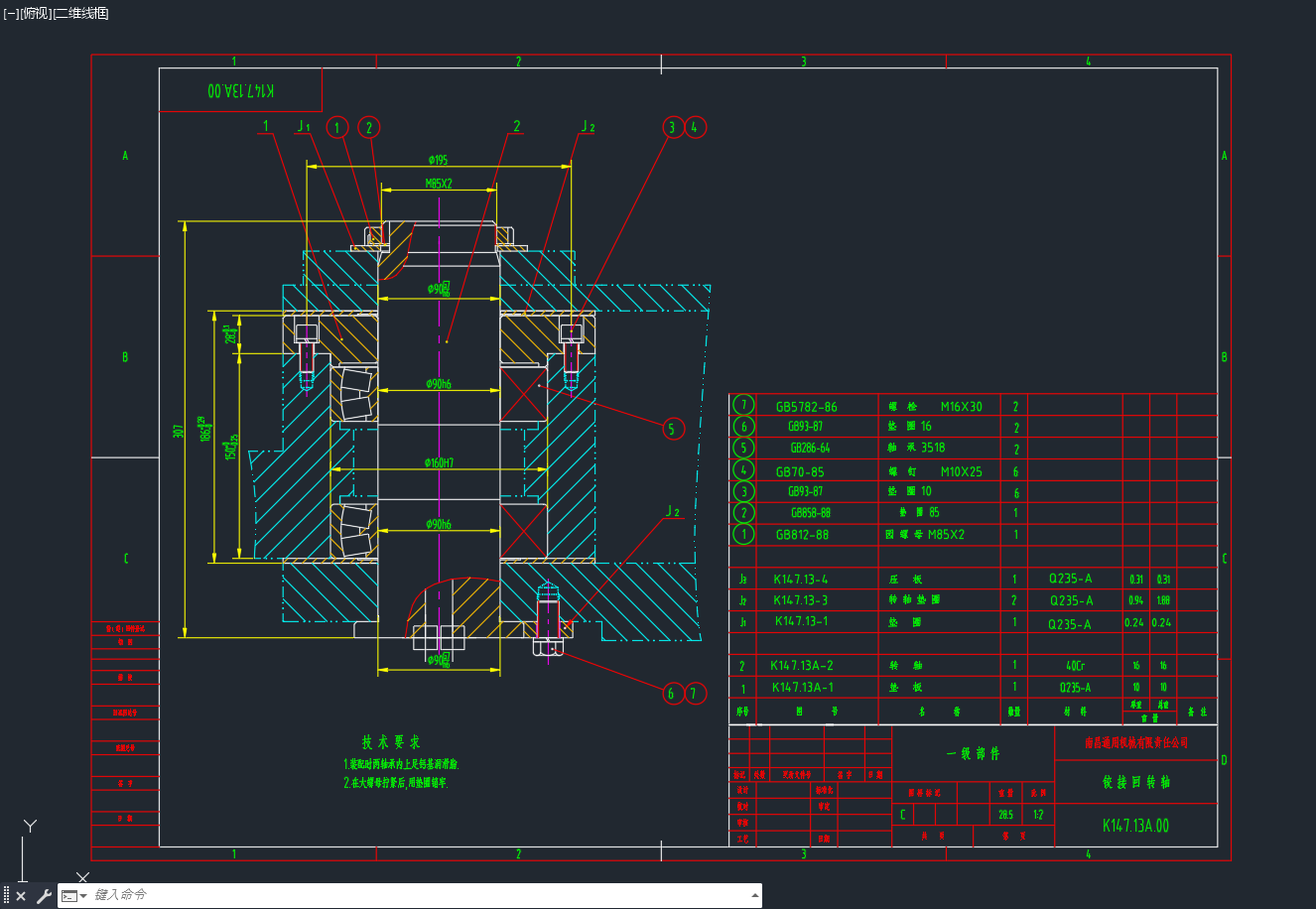
Task: Select the GB858-88 table entry
Action: coord(811,513)
